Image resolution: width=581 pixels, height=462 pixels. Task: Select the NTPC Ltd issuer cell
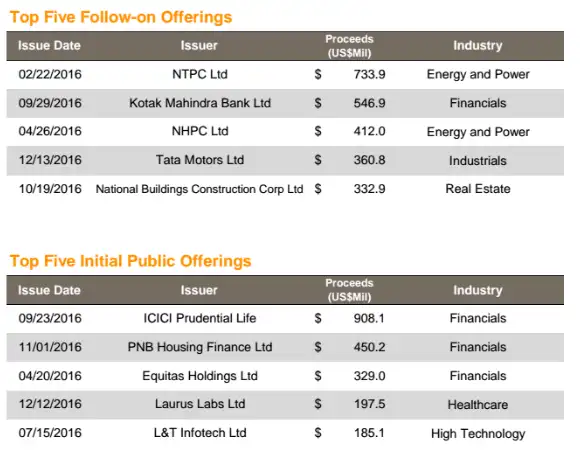pos(200,74)
